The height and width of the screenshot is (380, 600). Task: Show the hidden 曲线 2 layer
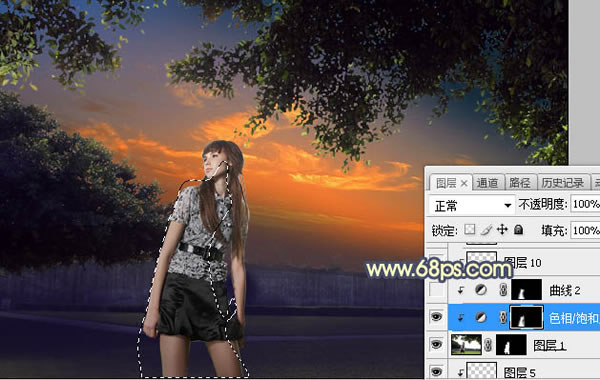437,290
